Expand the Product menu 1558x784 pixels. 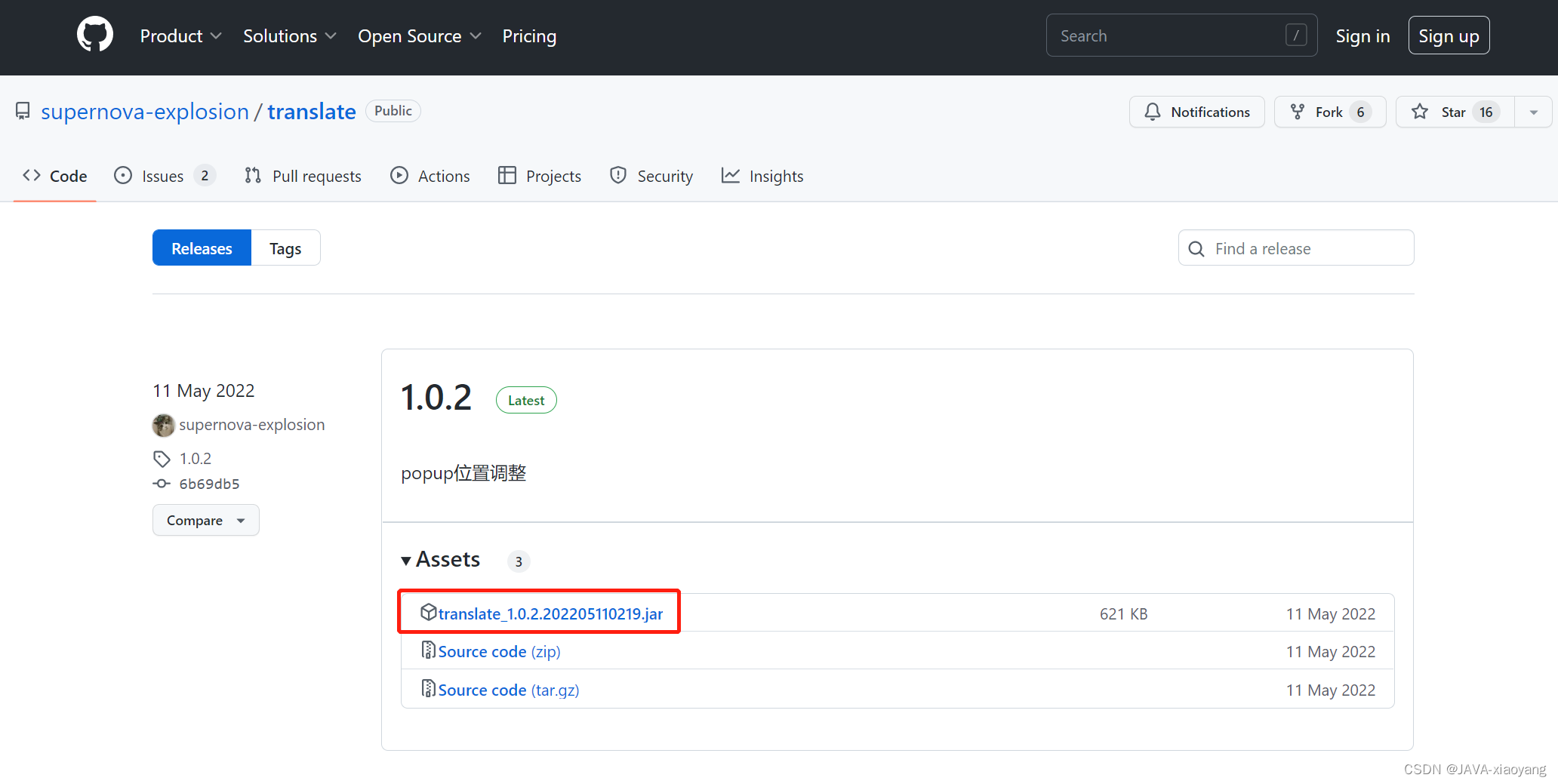[x=180, y=36]
